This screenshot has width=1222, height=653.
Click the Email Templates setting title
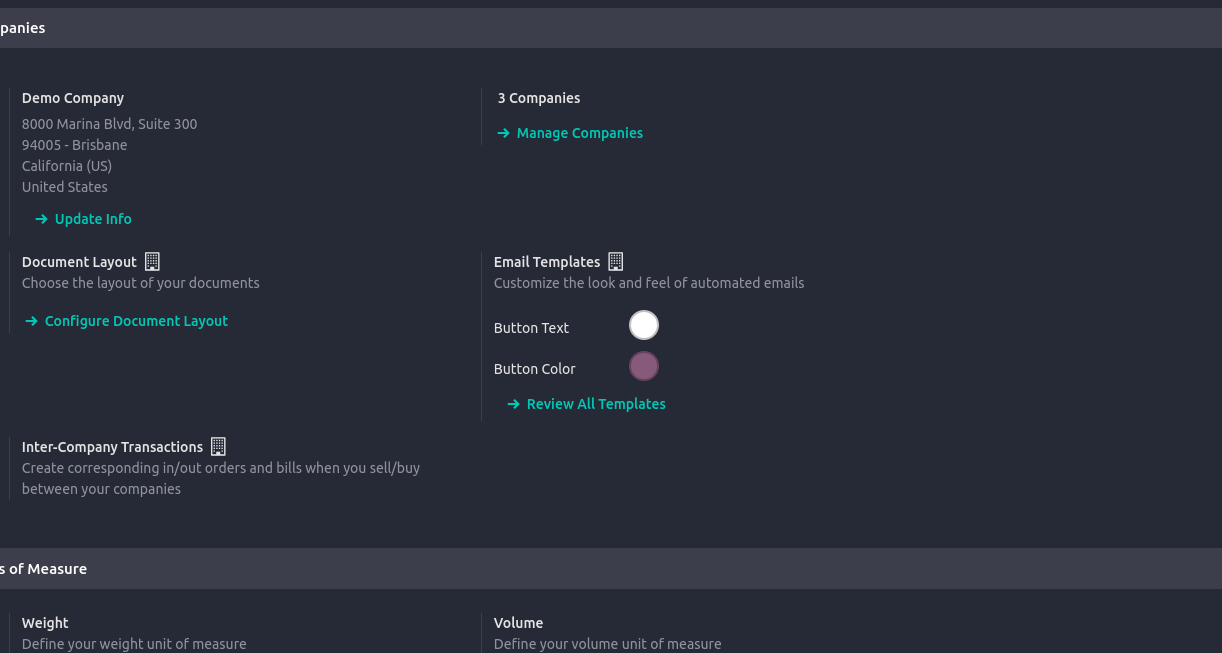[547, 262]
